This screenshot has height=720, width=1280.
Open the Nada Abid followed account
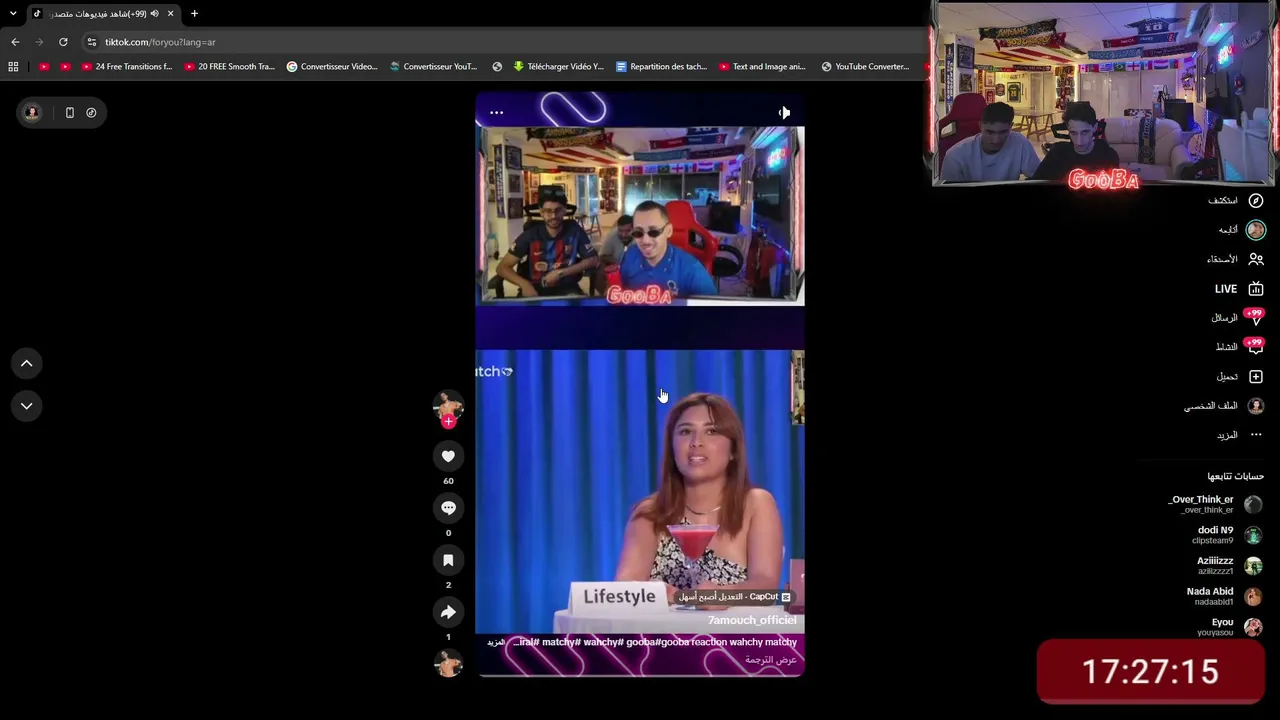pyautogui.click(x=1223, y=596)
